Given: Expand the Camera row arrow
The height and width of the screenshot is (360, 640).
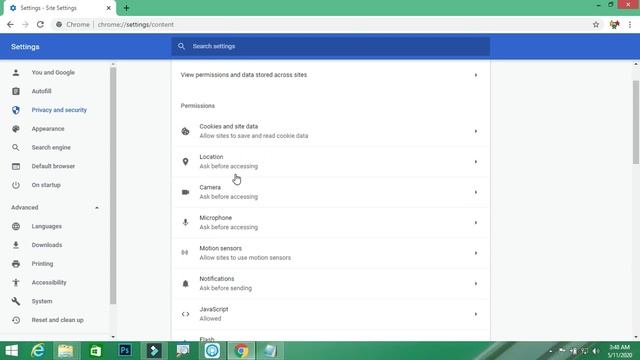Looking at the screenshot, I should pyautogui.click(x=476, y=192).
